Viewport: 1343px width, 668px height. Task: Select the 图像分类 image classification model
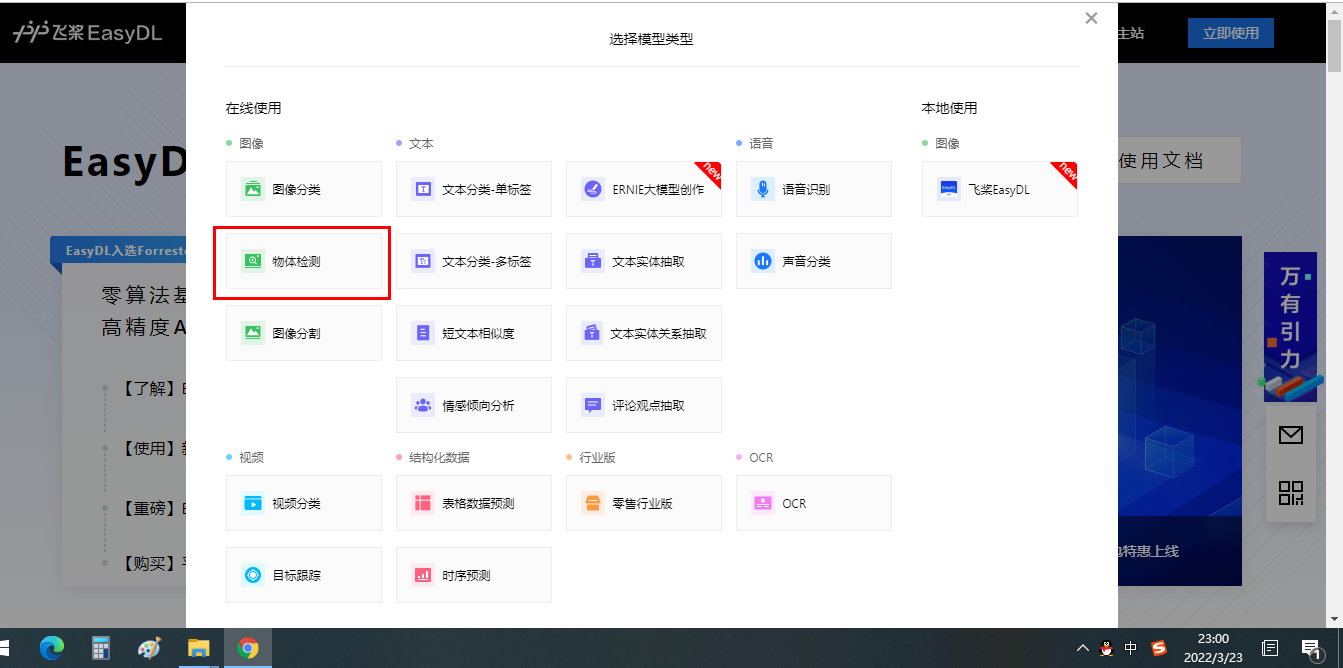(x=303, y=189)
